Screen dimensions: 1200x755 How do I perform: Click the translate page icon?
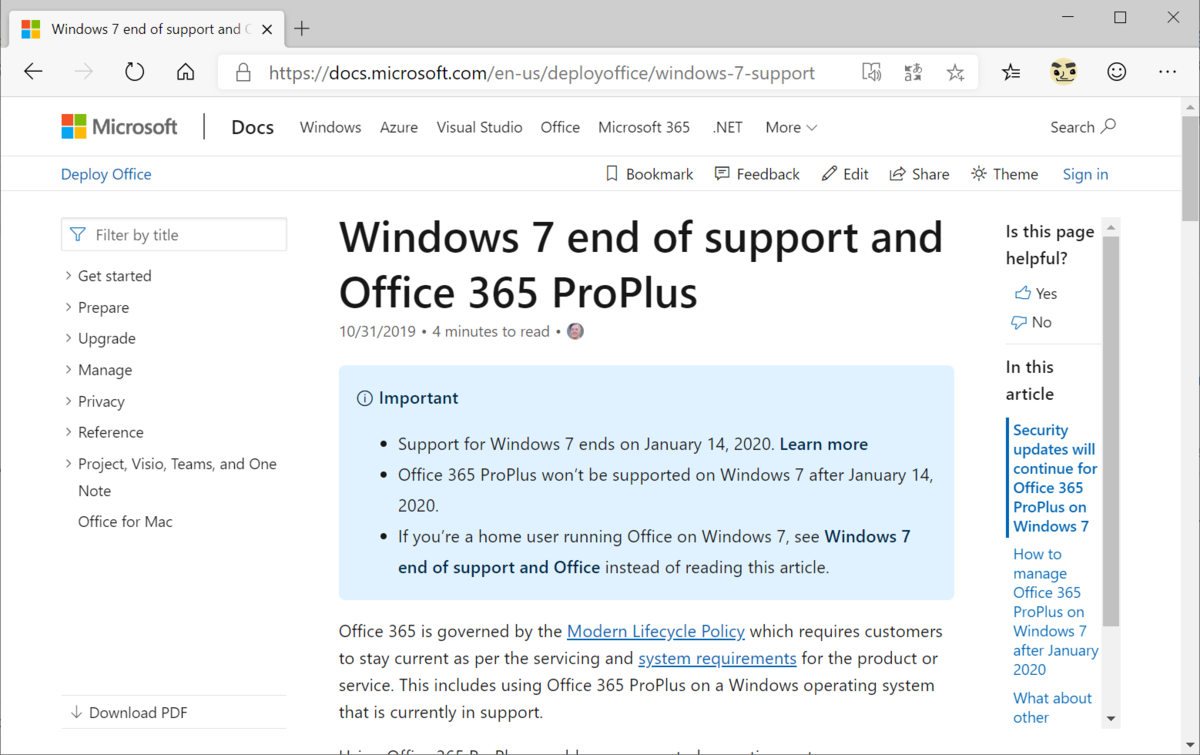[x=913, y=72]
